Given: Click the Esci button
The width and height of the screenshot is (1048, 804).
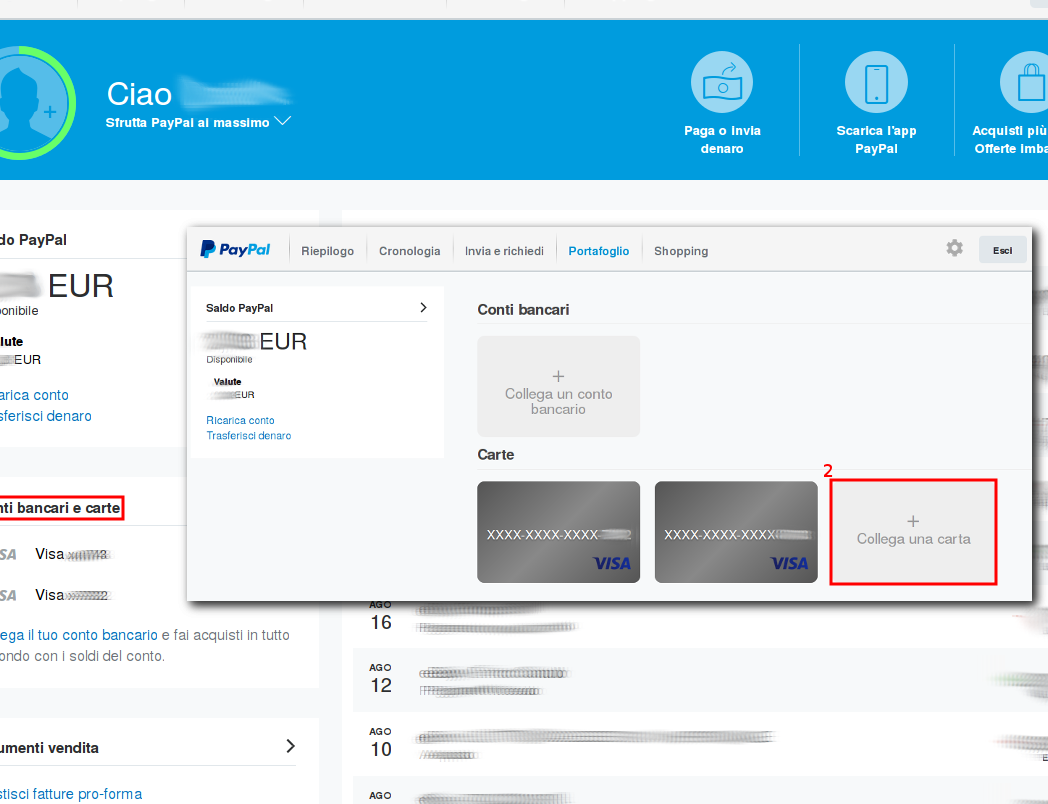Looking at the screenshot, I should 1003,250.
